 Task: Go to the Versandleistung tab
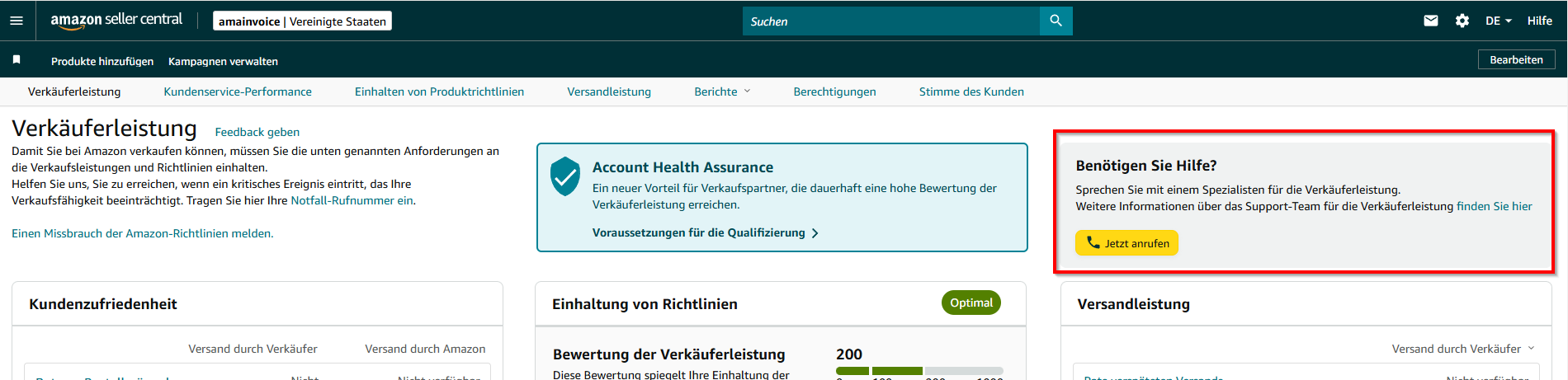coord(609,91)
